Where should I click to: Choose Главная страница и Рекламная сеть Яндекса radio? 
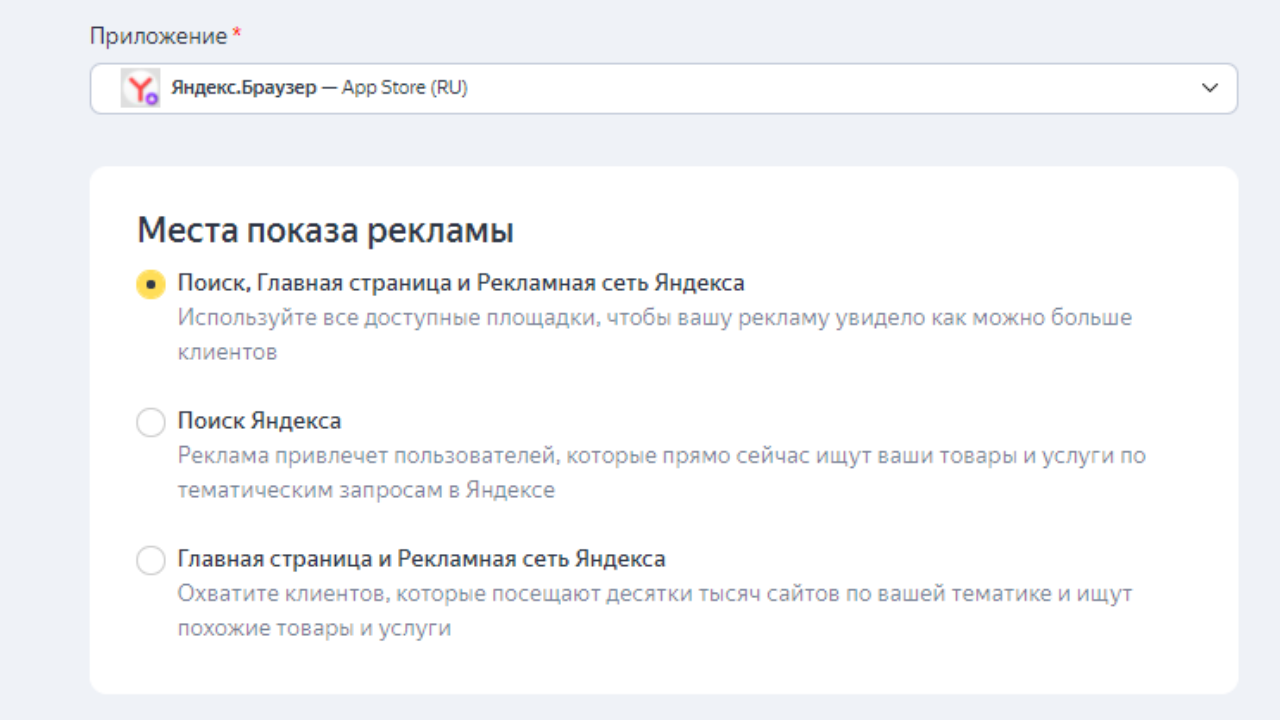[x=150, y=560]
